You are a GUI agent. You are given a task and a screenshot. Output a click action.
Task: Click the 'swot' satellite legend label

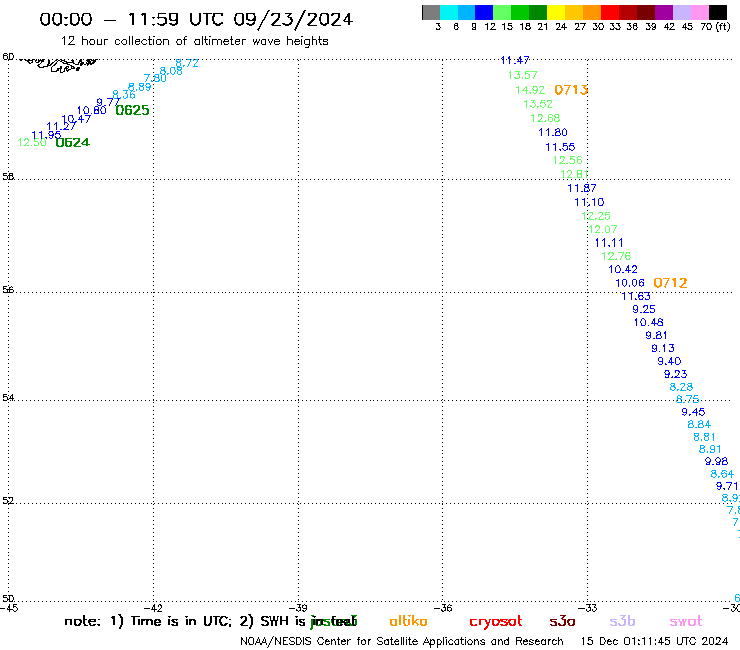[686, 622]
